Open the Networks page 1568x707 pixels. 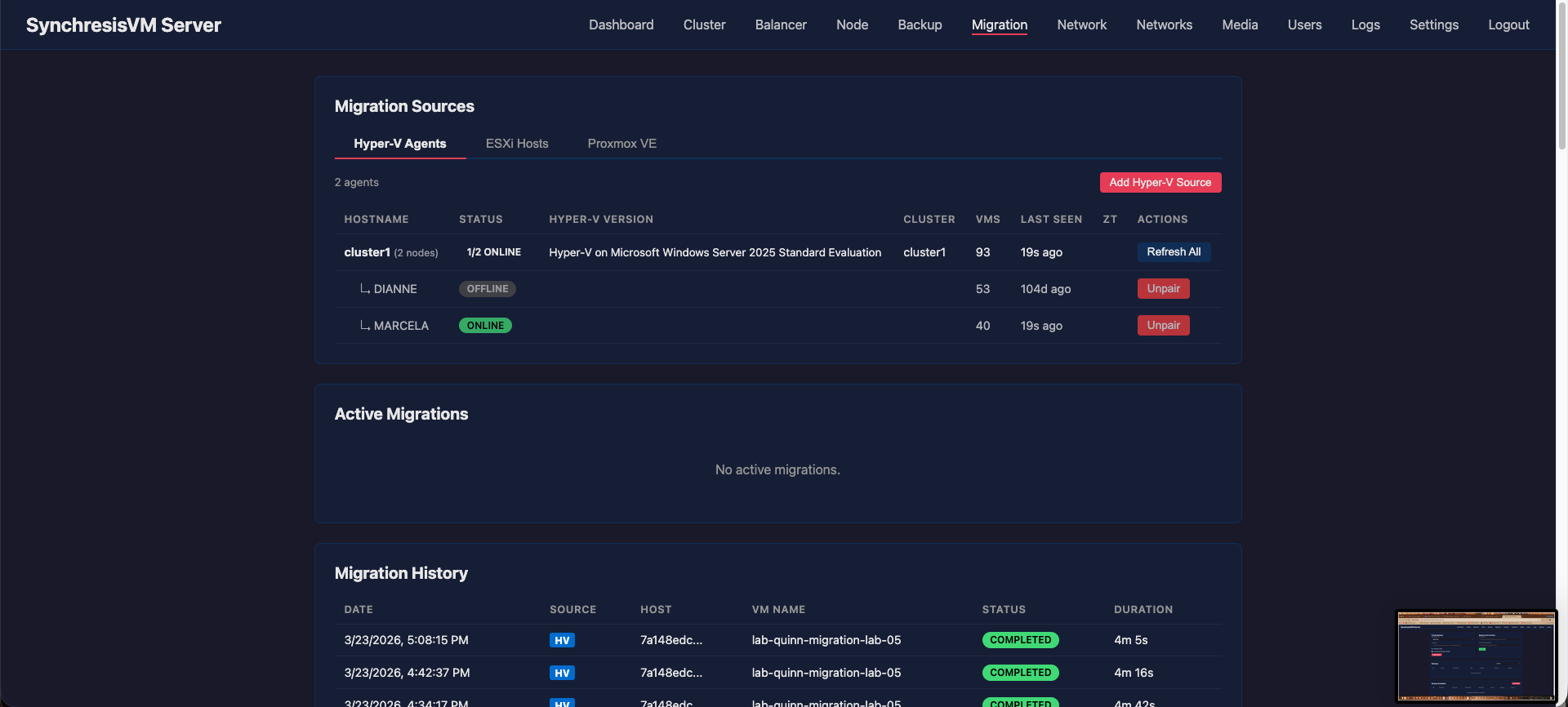pos(1164,24)
